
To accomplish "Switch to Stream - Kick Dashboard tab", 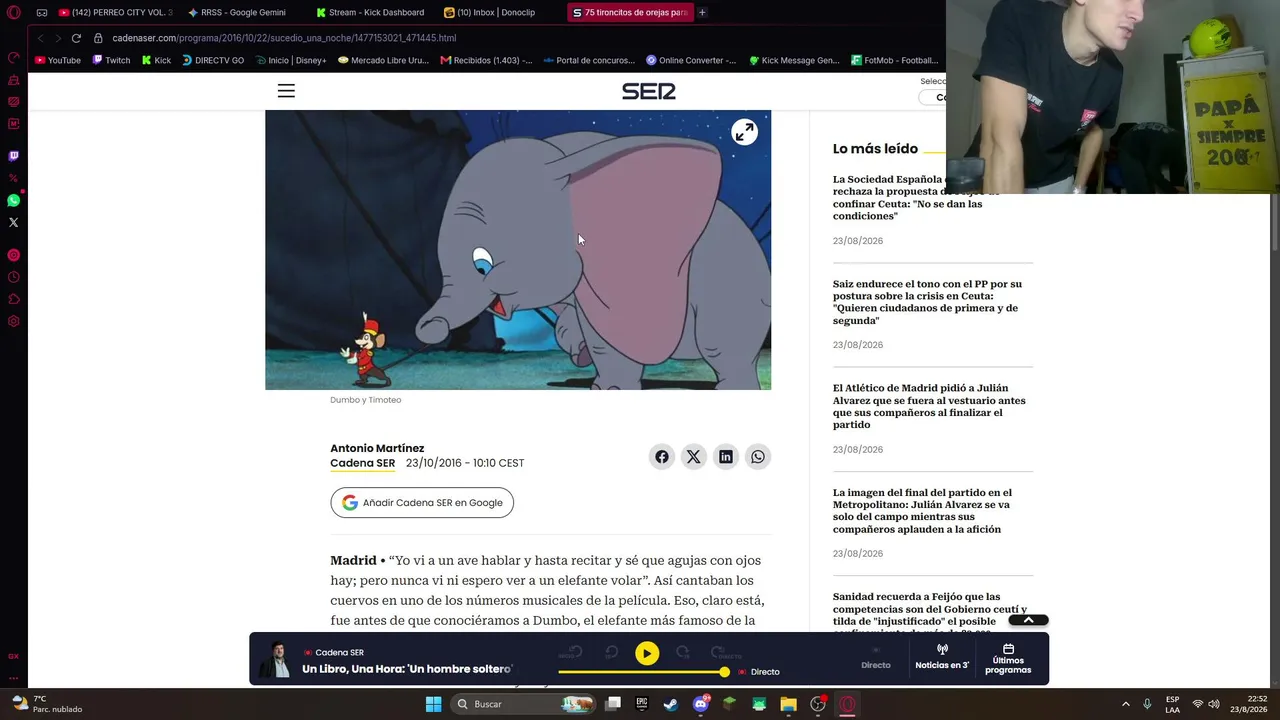I will pyautogui.click(x=375, y=13).
